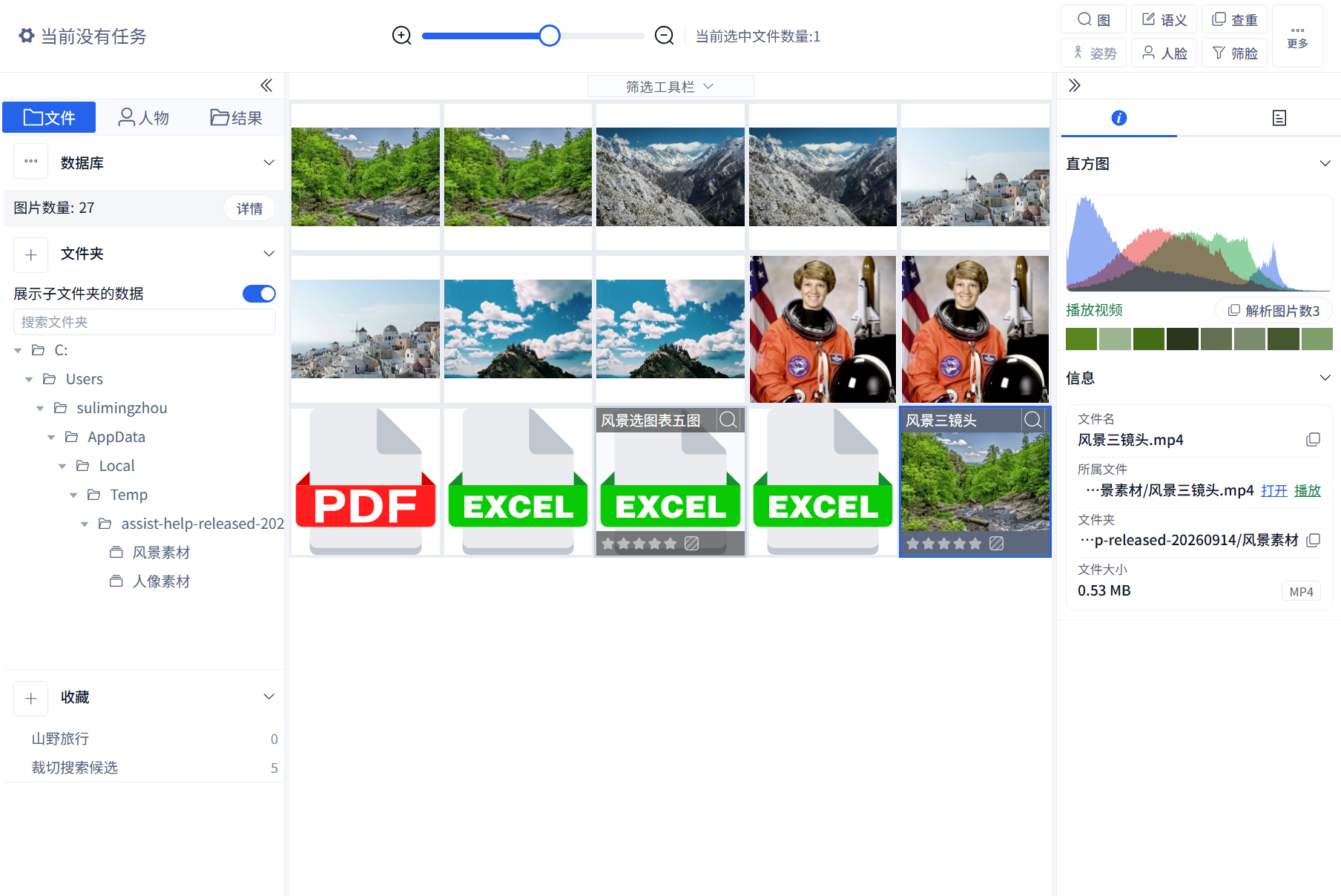
Task: Collapse the AppData tree node
Action: pos(51,438)
